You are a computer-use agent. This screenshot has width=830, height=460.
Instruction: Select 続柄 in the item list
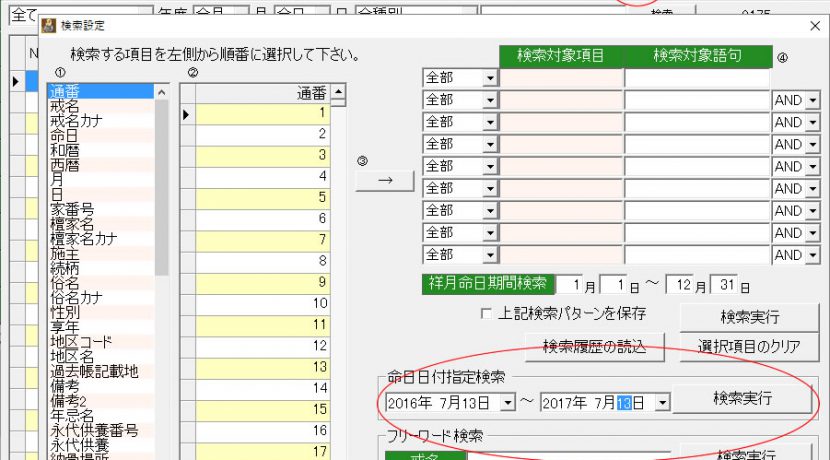(x=101, y=268)
